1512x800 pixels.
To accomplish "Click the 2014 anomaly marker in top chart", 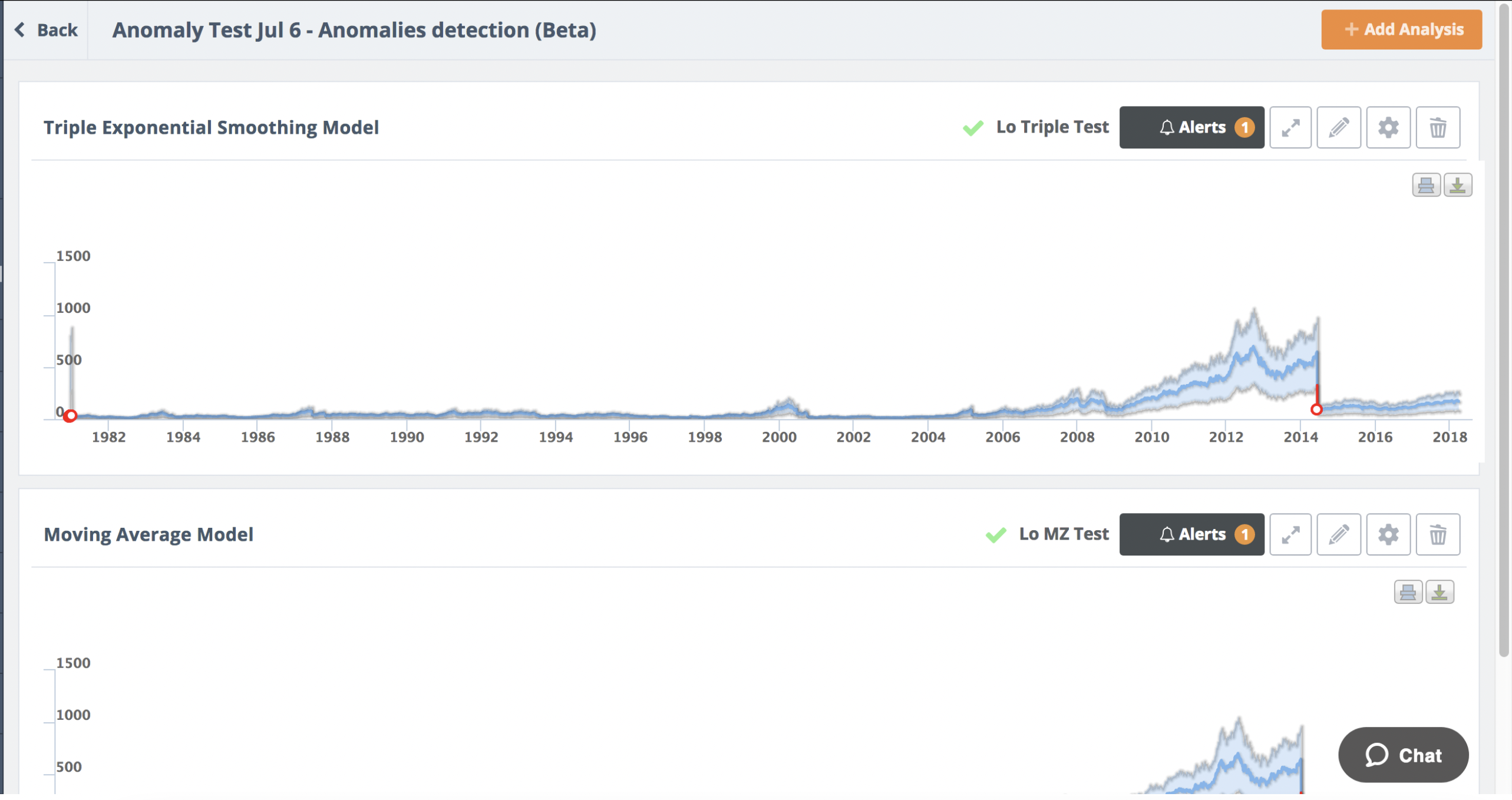I will (1316, 409).
